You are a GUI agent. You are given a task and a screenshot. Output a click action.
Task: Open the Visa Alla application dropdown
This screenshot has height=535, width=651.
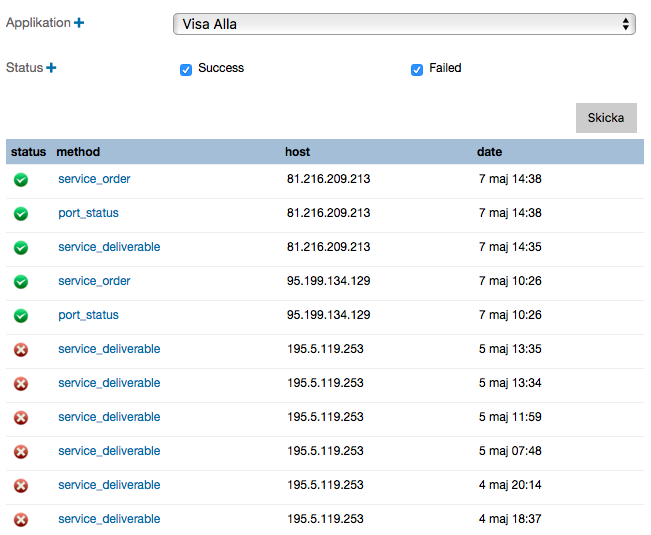tap(404, 24)
